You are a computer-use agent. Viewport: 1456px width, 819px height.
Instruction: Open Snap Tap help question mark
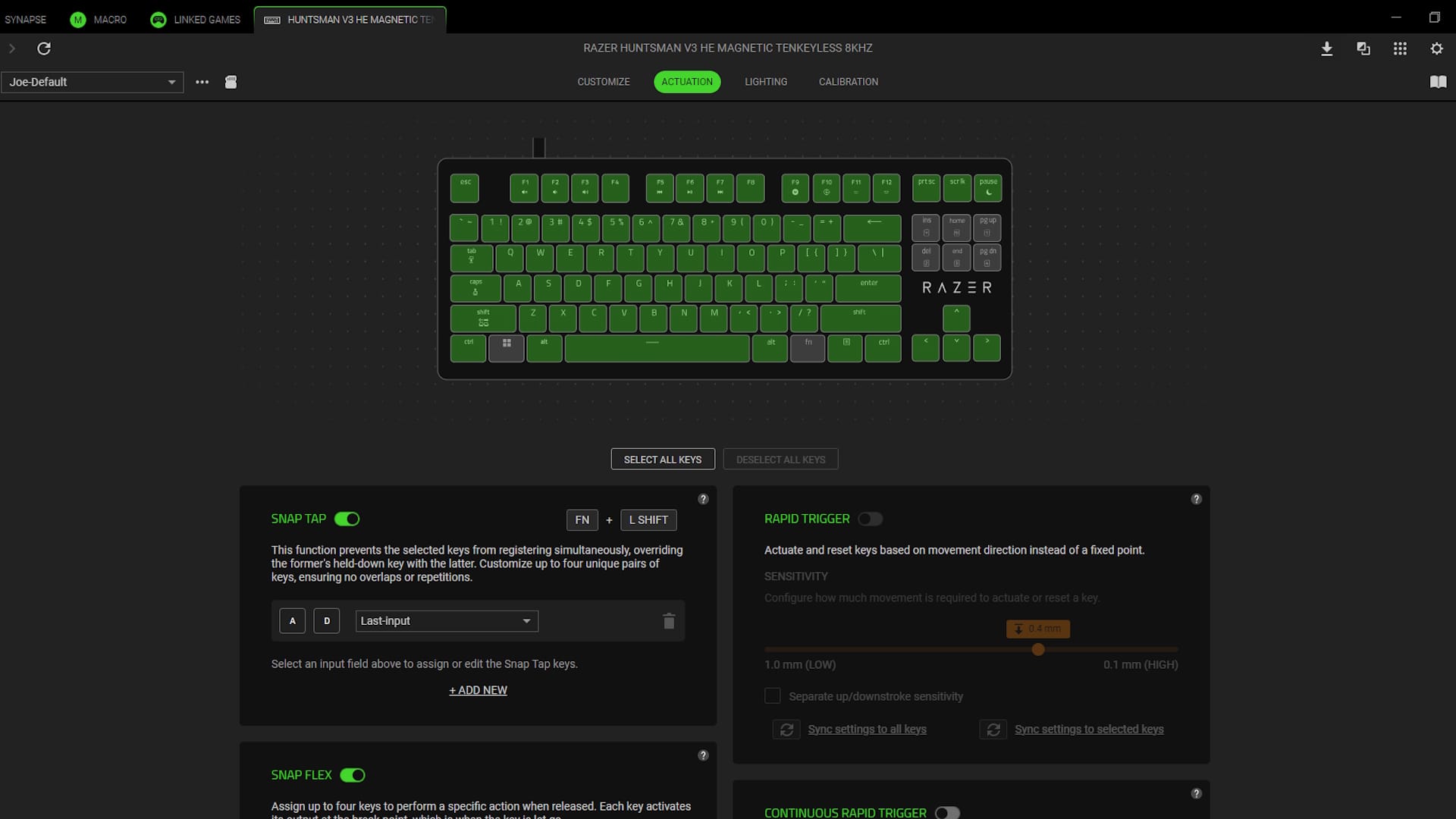tap(703, 499)
